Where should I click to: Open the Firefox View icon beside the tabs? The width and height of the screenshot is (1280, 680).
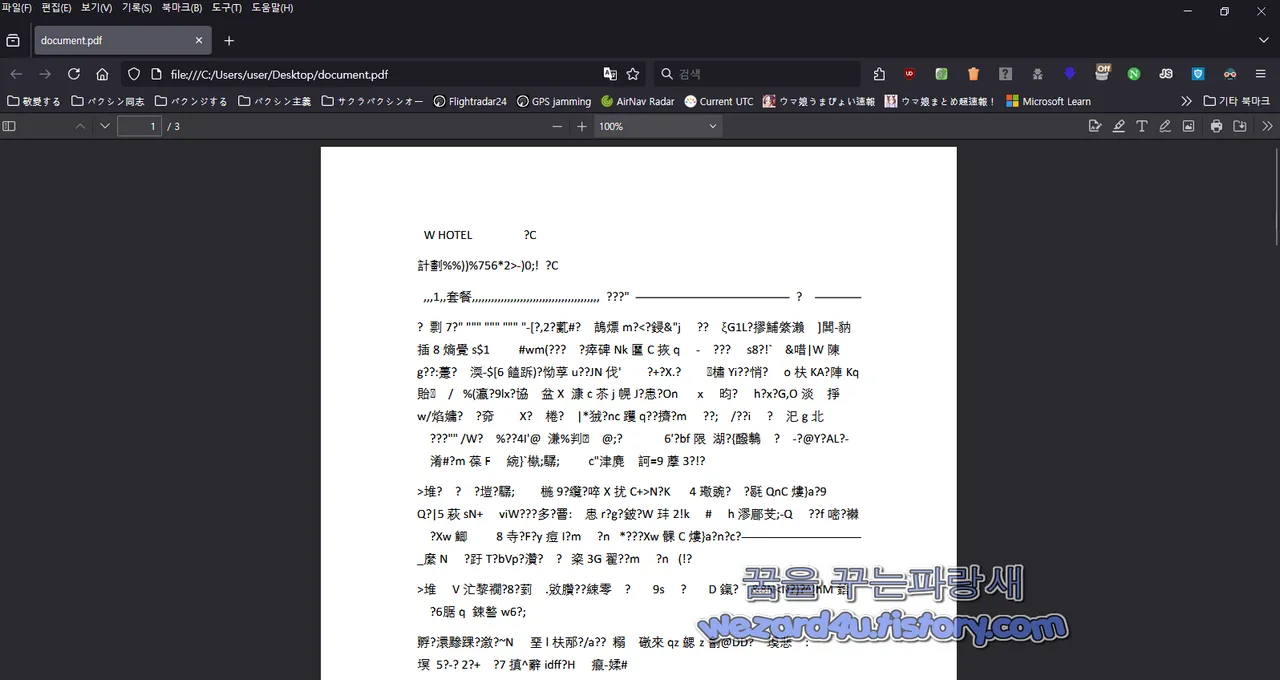coord(13,40)
